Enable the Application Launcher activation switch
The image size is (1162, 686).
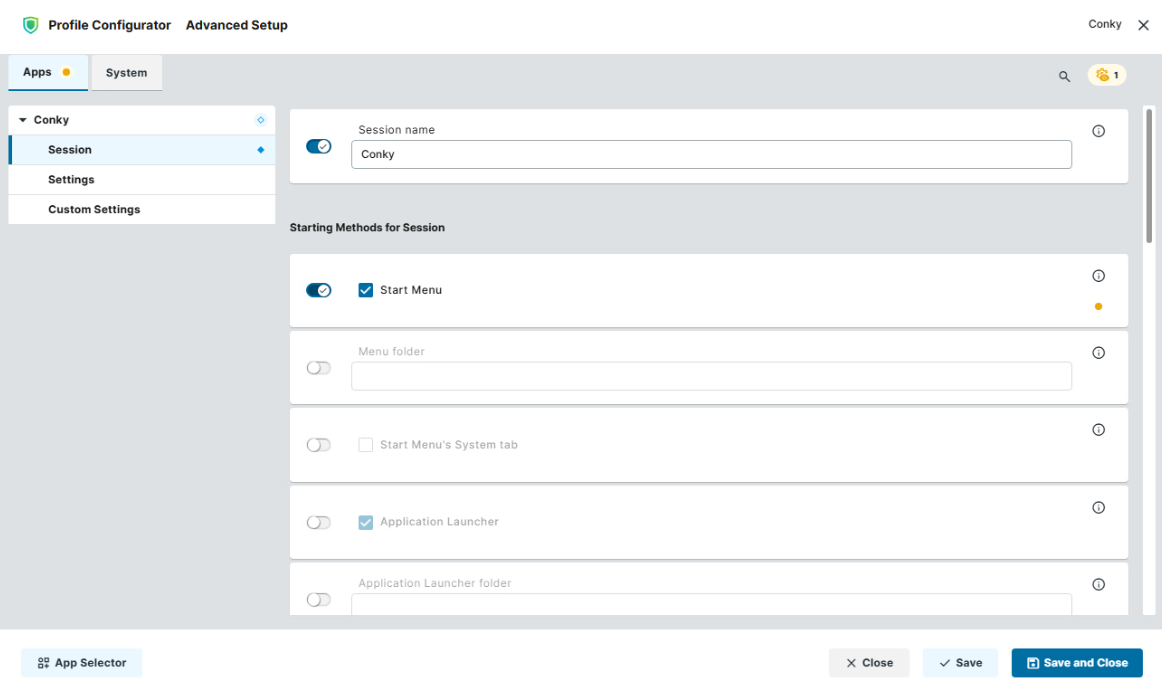click(319, 523)
